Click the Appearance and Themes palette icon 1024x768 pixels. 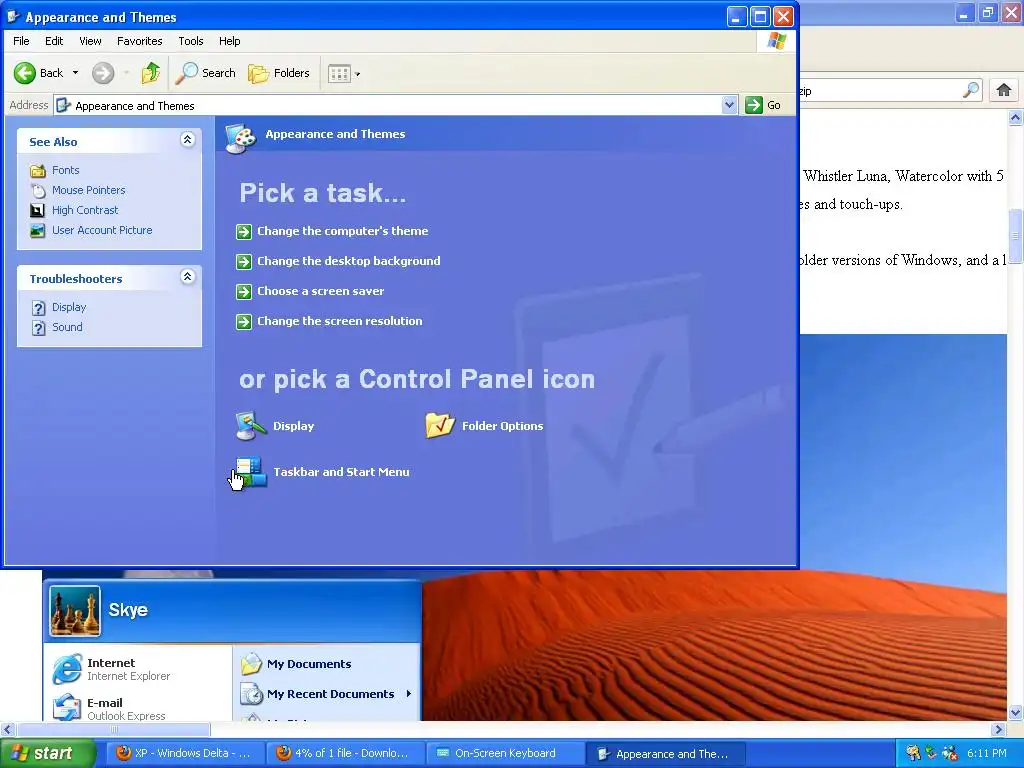[240, 138]
